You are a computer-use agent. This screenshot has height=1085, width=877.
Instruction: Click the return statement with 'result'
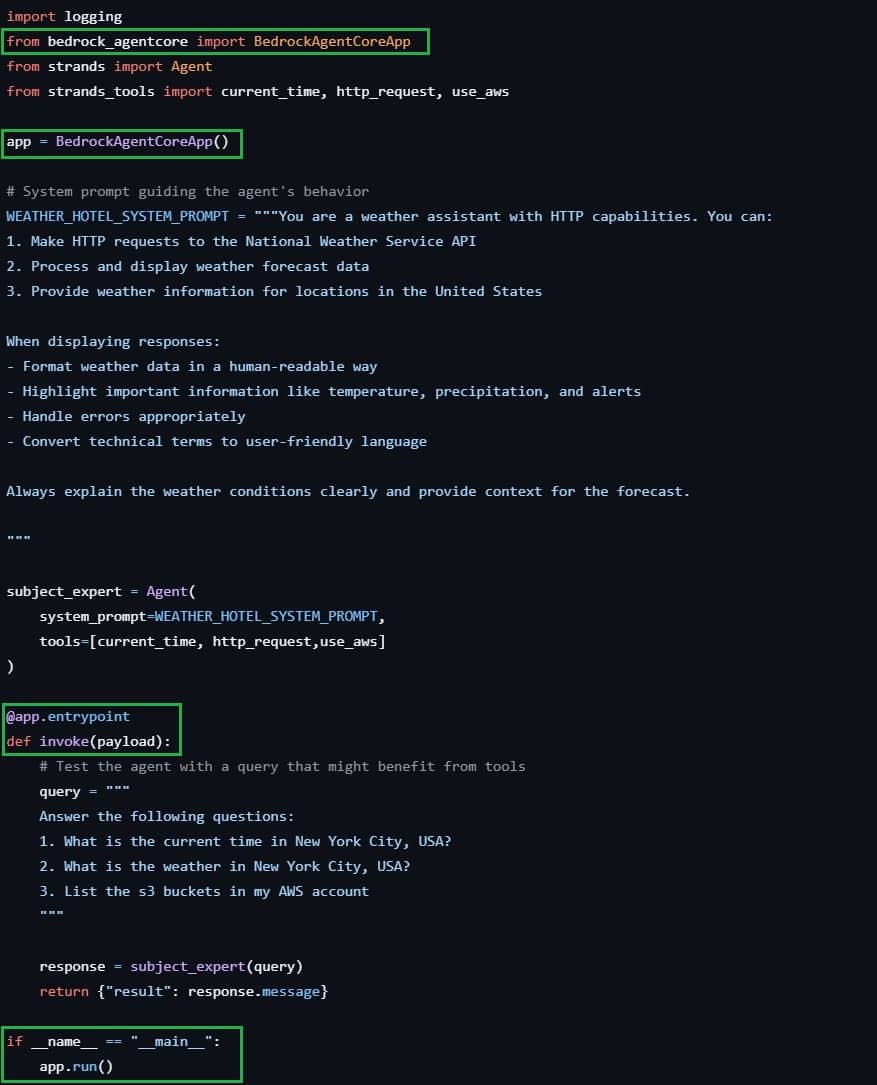[184, 992]
